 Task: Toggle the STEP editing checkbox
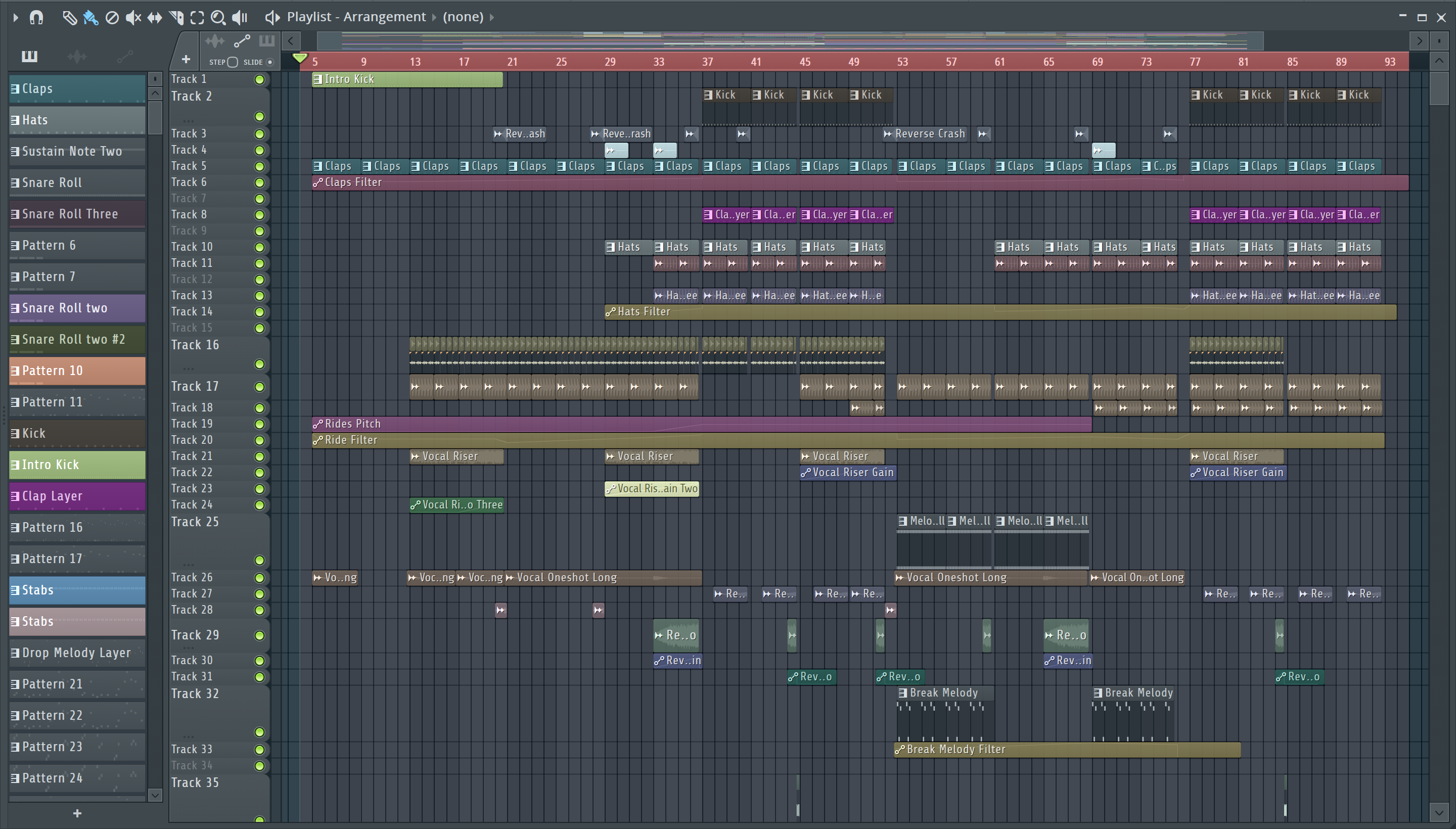(233, 62)
